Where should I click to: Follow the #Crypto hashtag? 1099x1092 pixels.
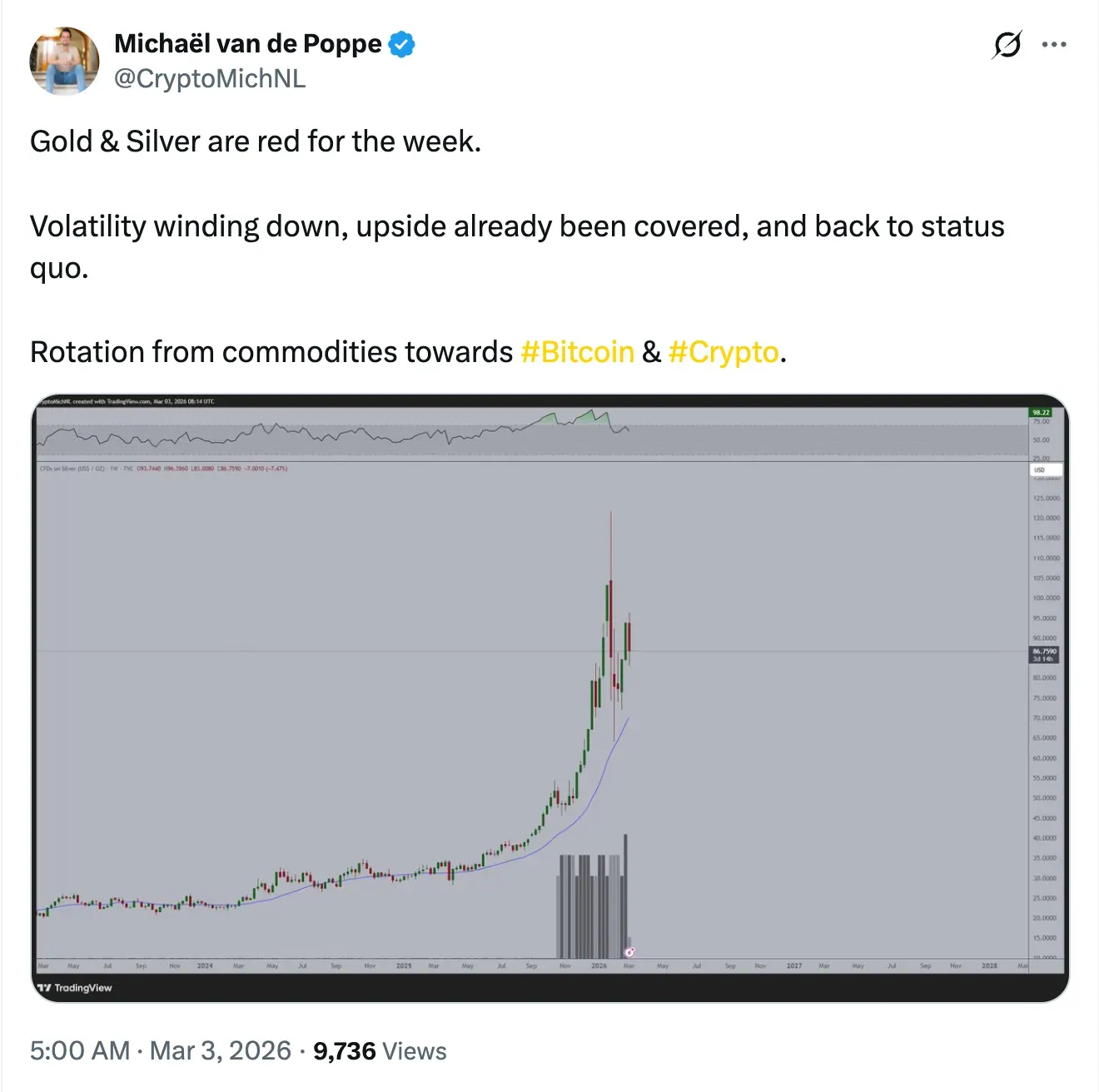pyautogui.click(x=723, y=352)
